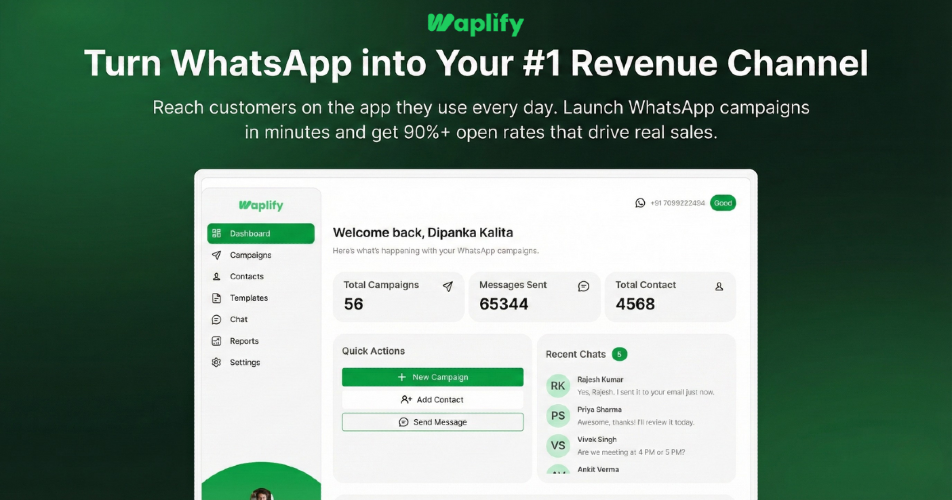Image resolution: width=952 pixels, height=500 pixels.
Task: Open the Chat menu item
Action: click(260, 319)
